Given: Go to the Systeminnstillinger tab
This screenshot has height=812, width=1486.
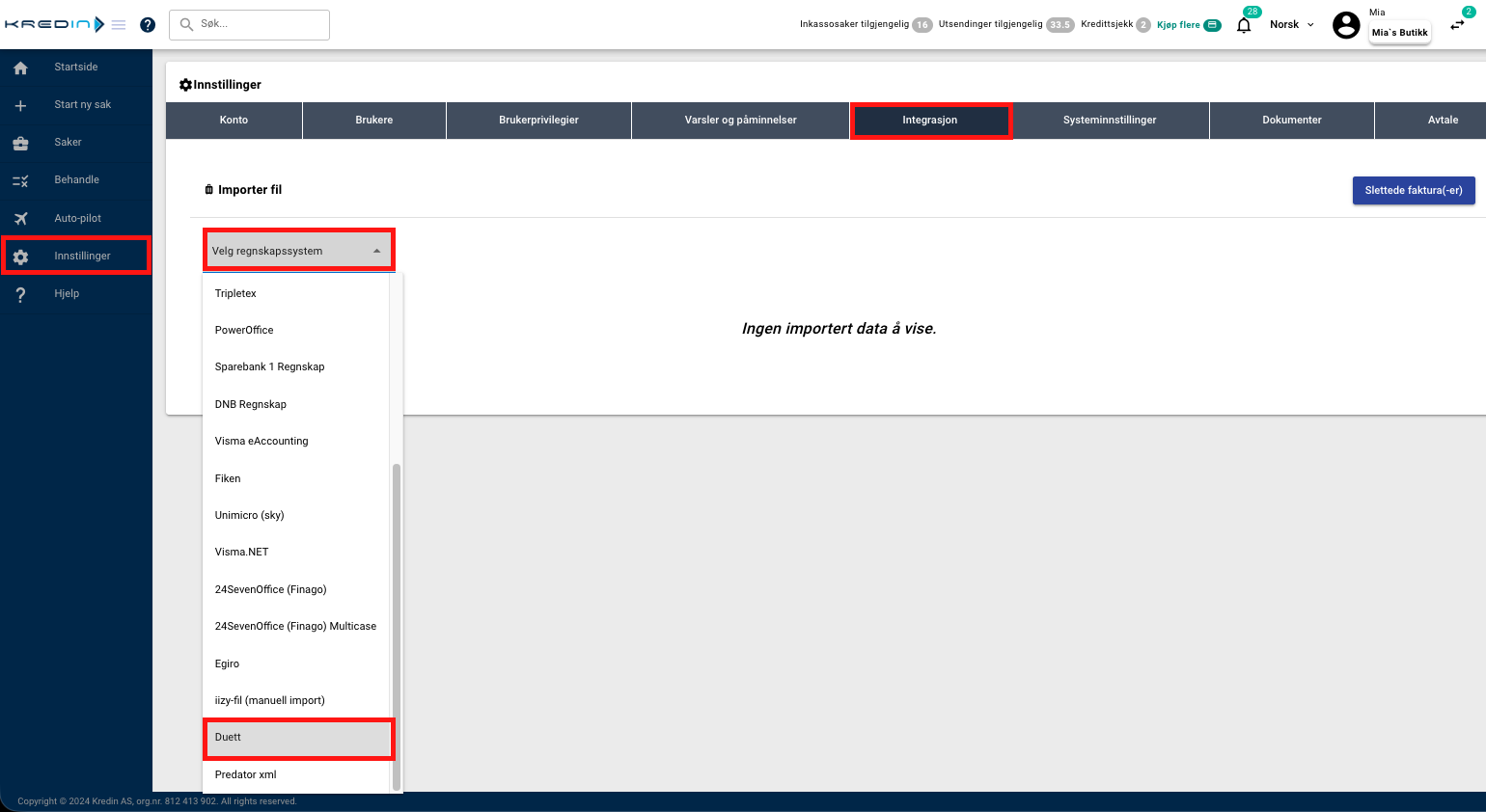Looking at the screenshot, I should pos(1110,121).
